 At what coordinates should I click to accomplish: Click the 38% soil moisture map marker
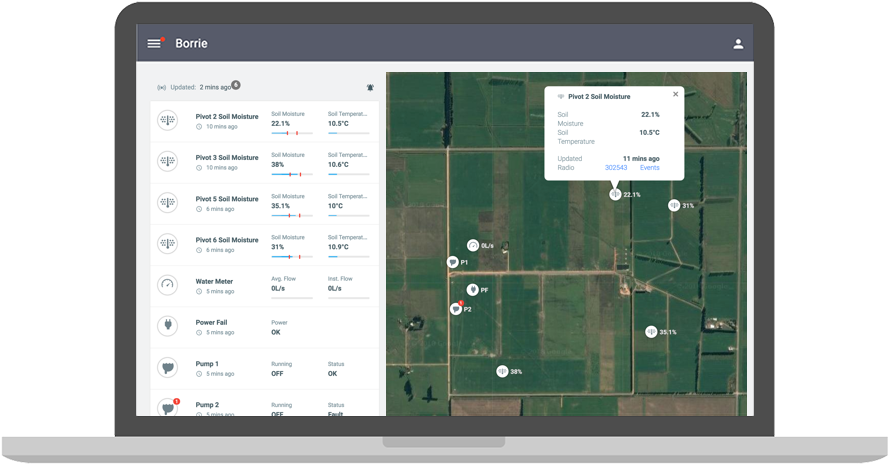pyautogui.click(x=502, y=371)
